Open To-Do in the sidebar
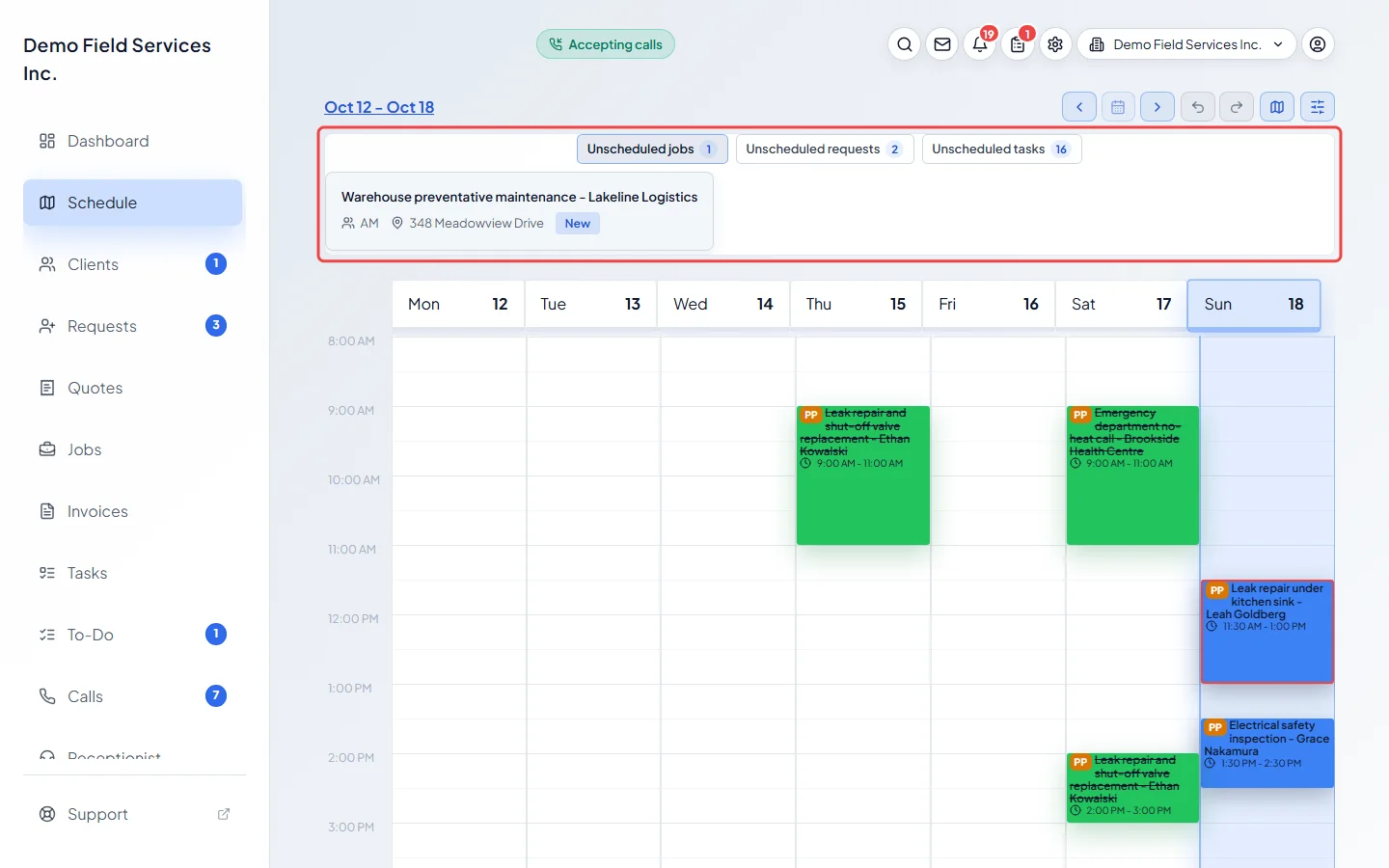Viewport: 1389px width, 868px height. click(x=133, y=635)
